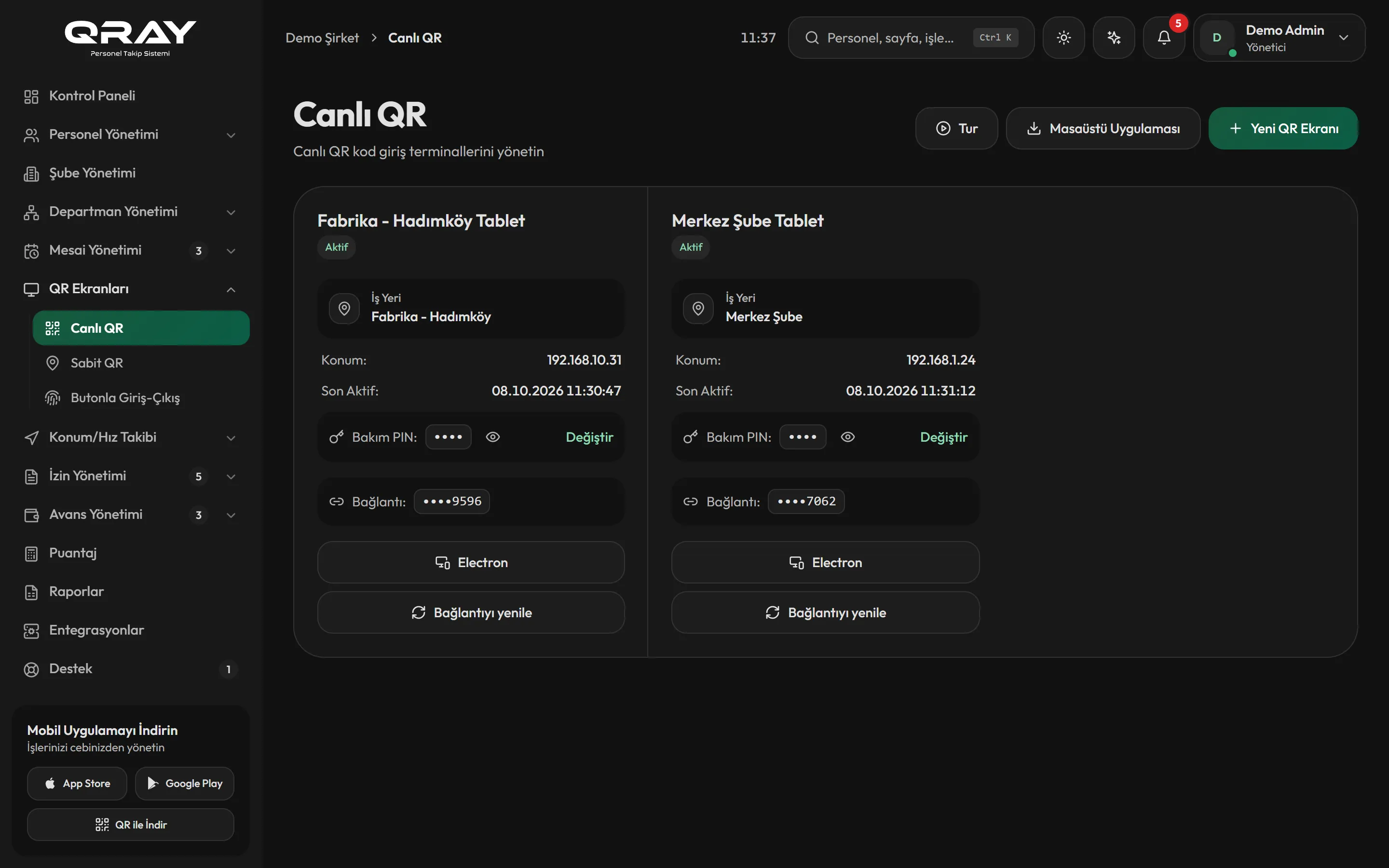
Task: Open Puantaj page
Action: click(130, 554)
